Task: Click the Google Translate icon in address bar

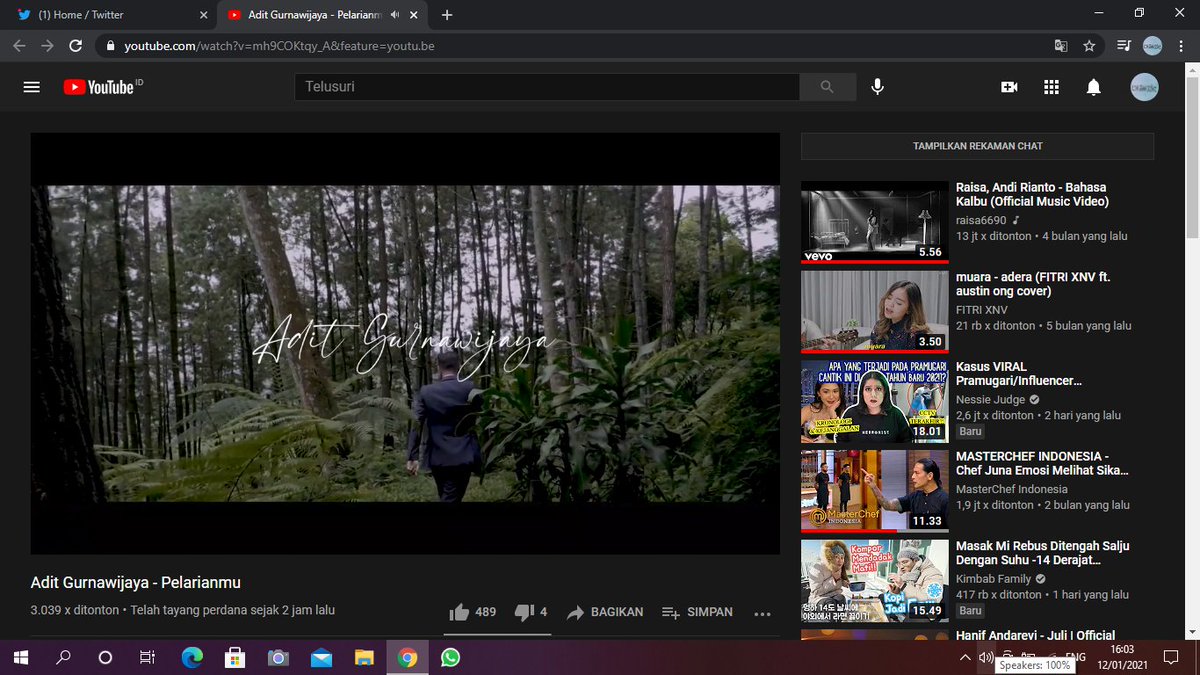Action: point(1061,46)
